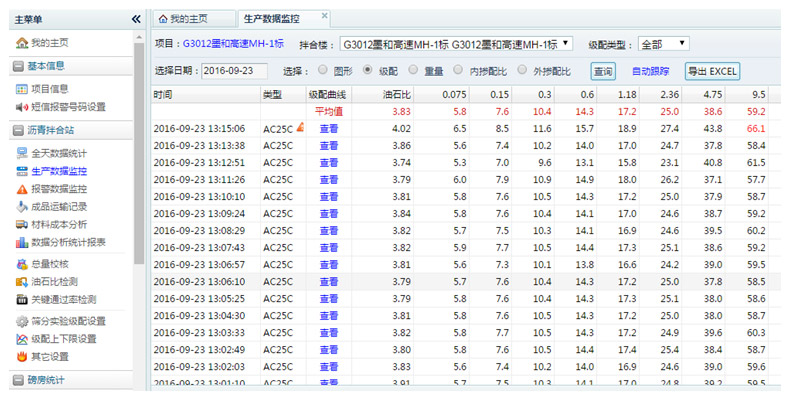Click the 平均值 label in the average row
Screen dimensions: 788x397
coord(329,112)
